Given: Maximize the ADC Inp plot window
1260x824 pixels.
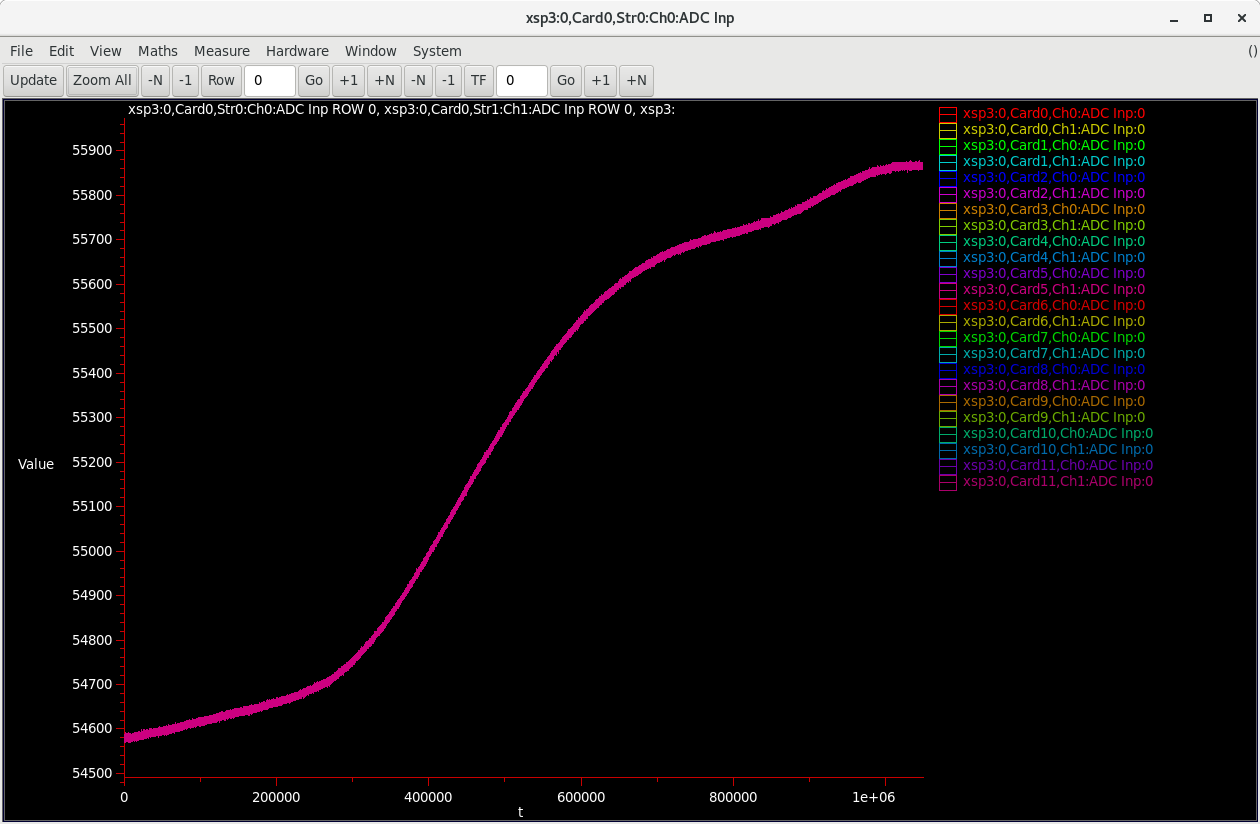Looking at the screenshot, I should (1208, 18).
